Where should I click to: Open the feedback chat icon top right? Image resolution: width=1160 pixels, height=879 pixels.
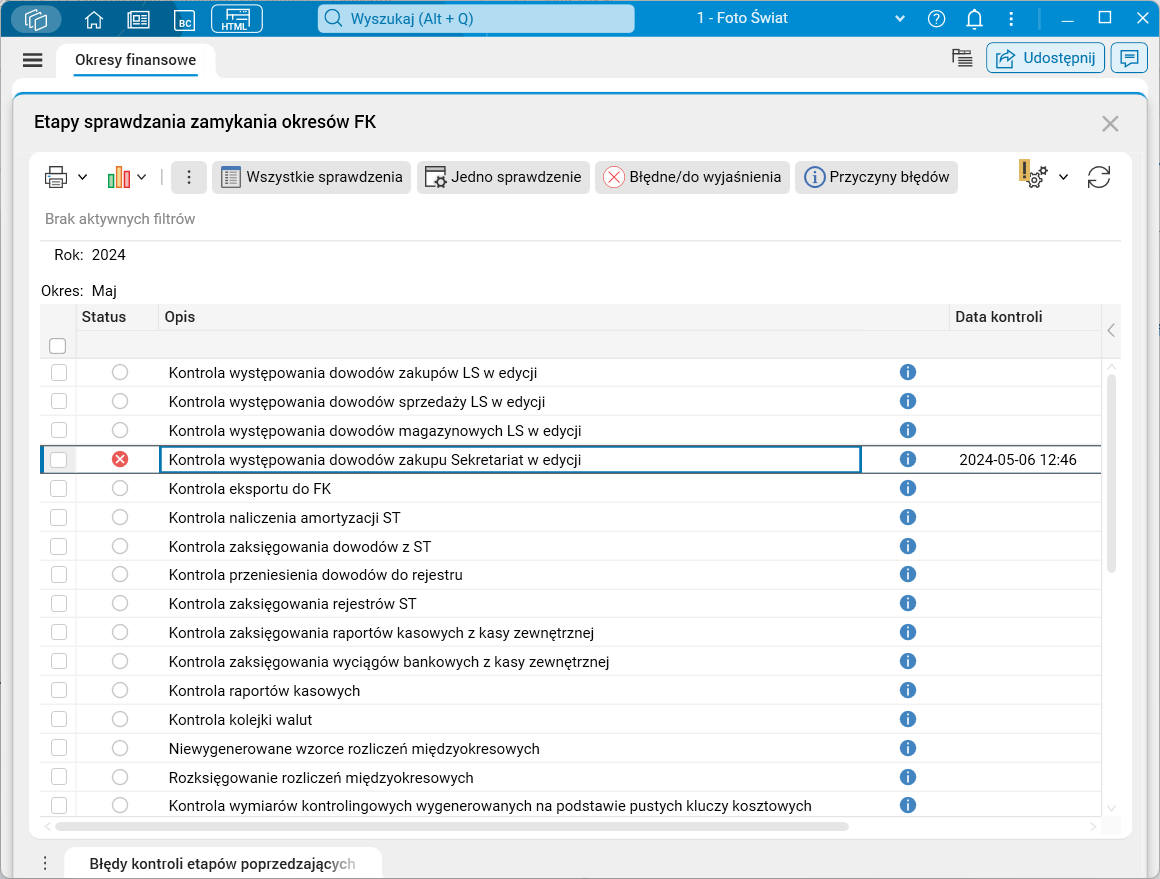(x=1128, y=57)
